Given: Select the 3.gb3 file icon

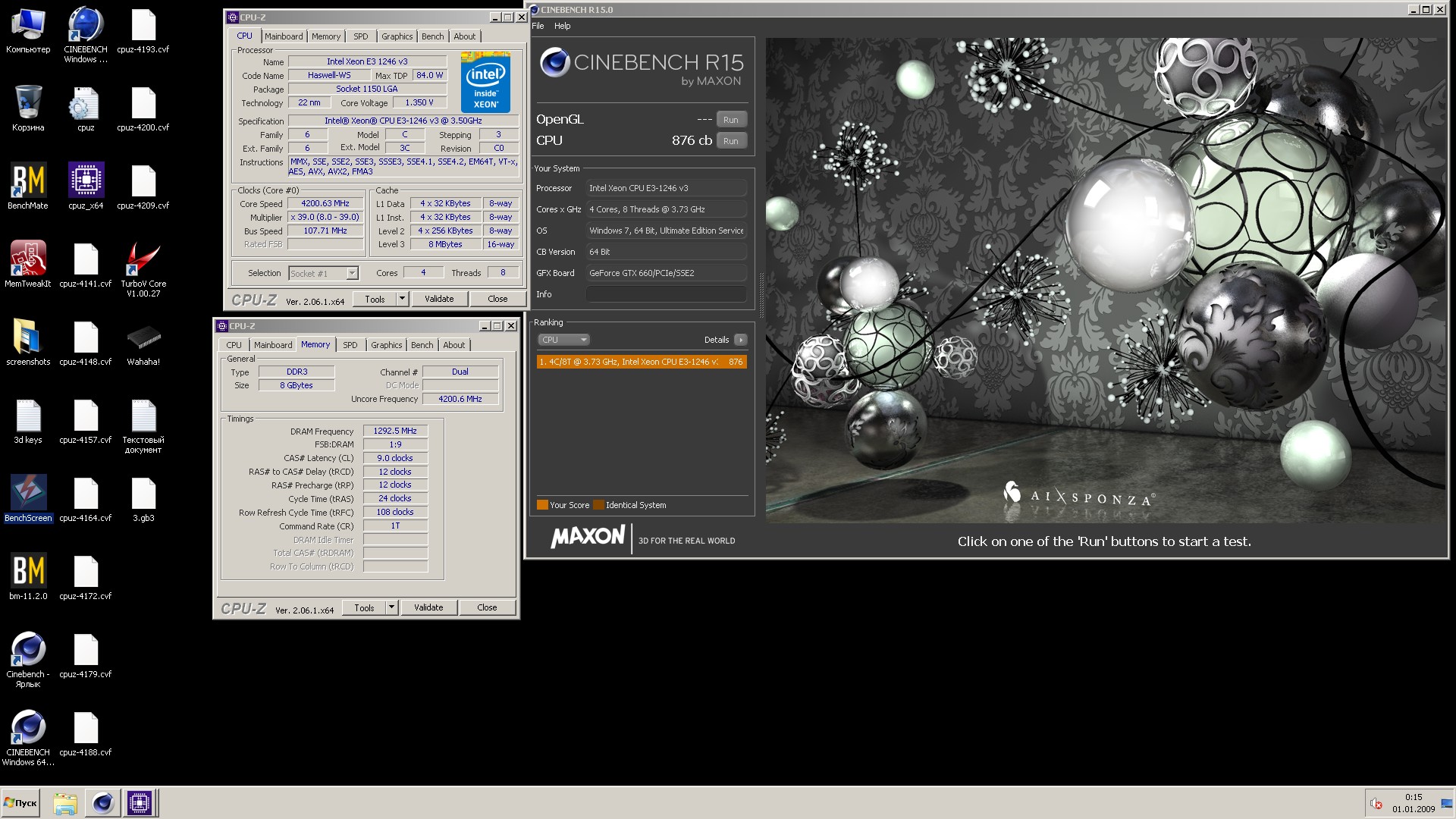Looking at the screenshot, I should point(143,499).
